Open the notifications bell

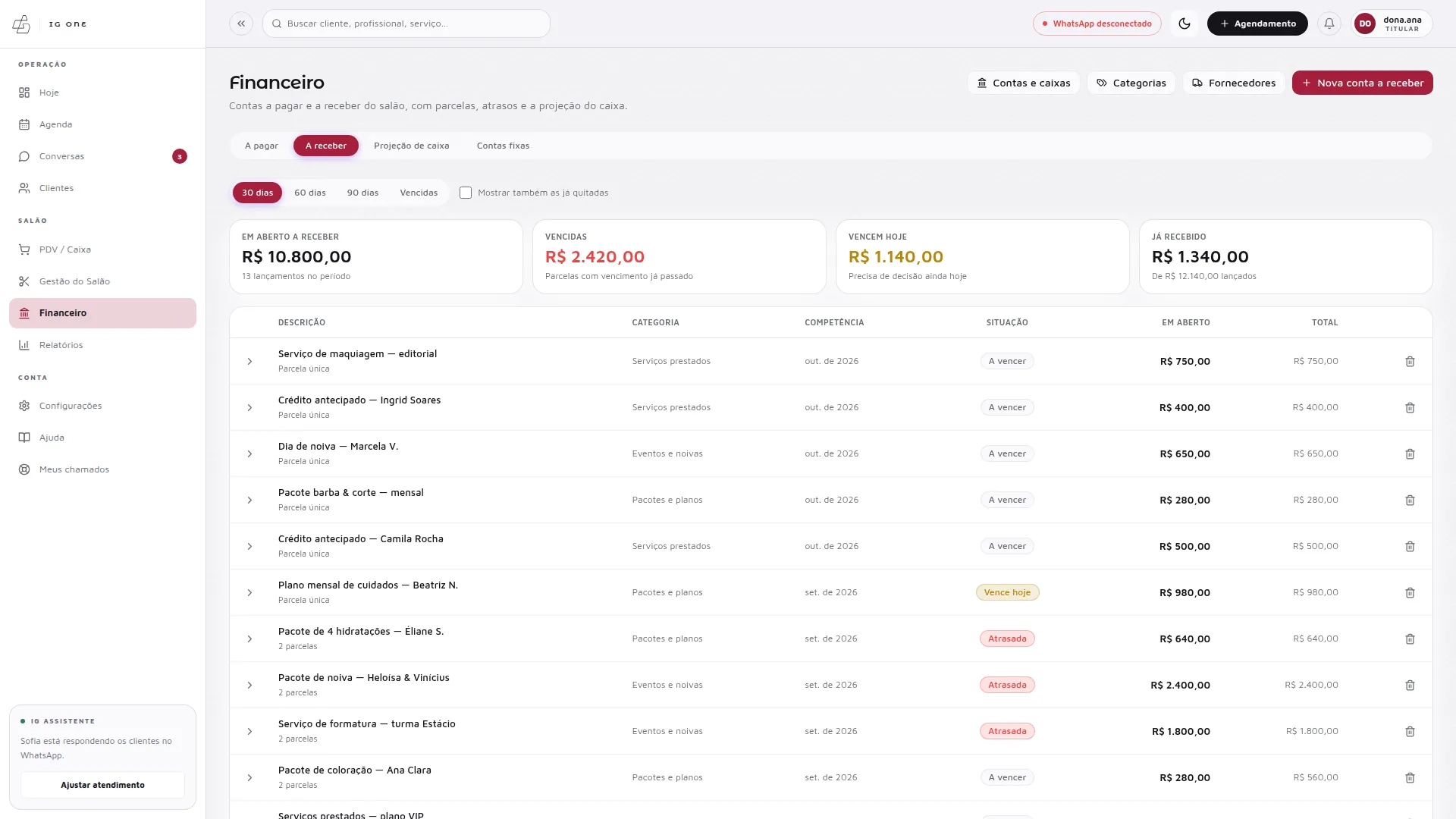coord(1329,24)
